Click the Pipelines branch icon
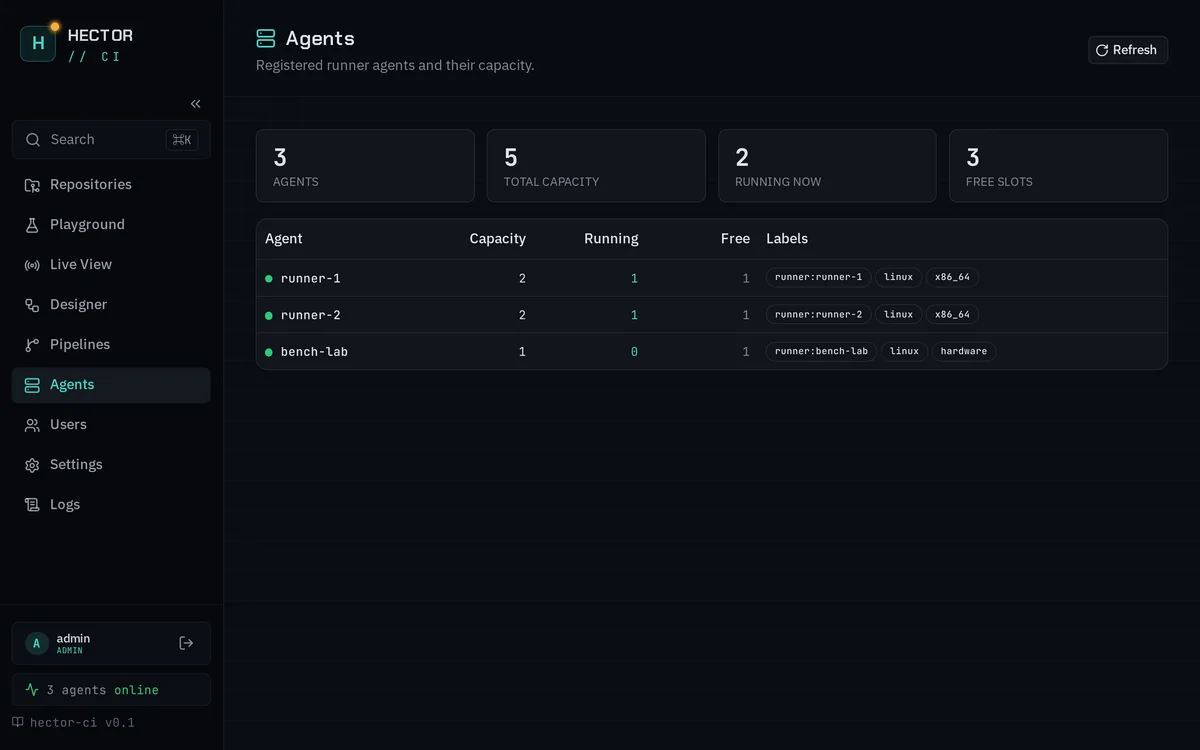This screenshot has width=1200, height=750. [32, 345]
